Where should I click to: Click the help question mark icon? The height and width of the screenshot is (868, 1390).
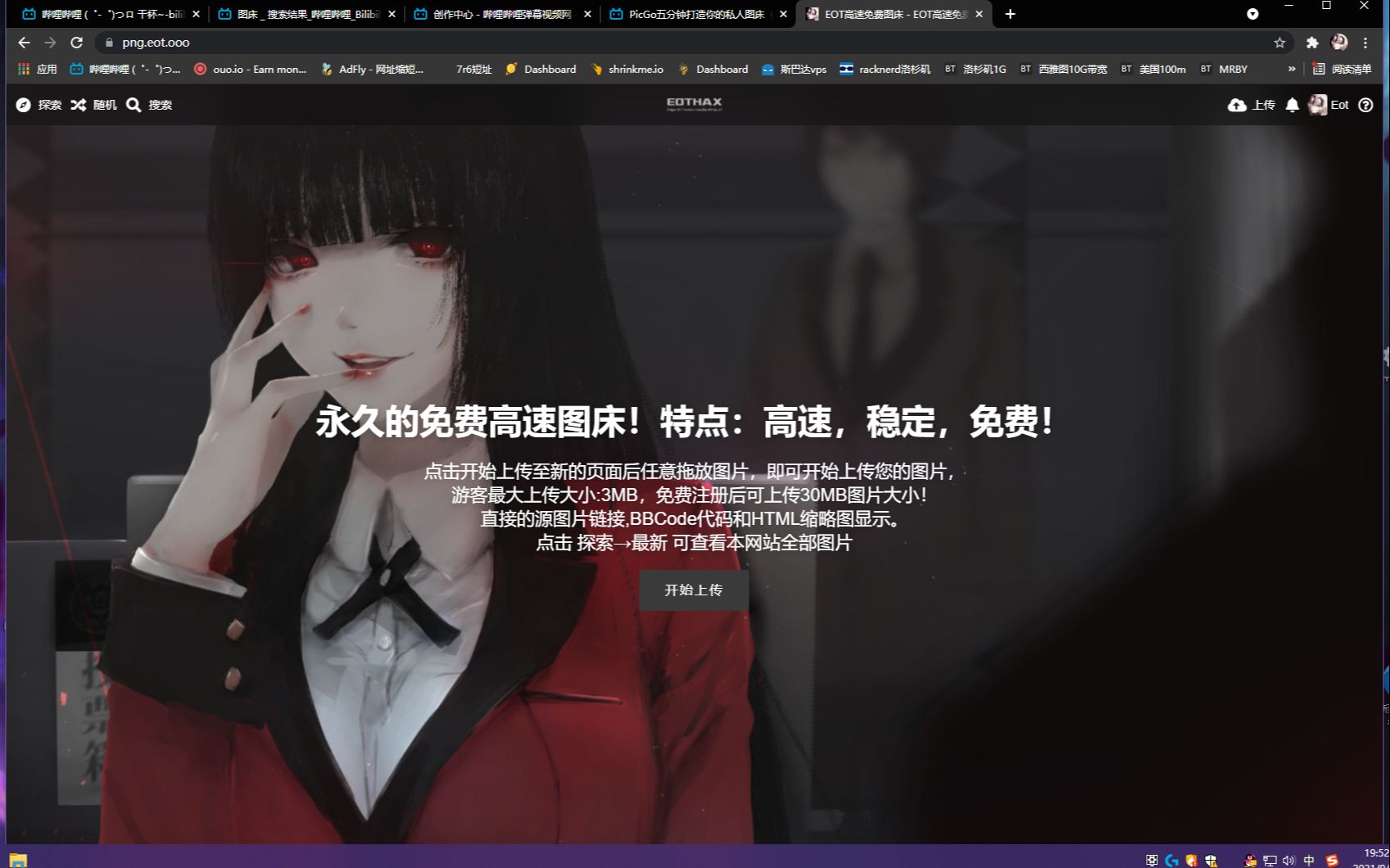coord(1366,105)
